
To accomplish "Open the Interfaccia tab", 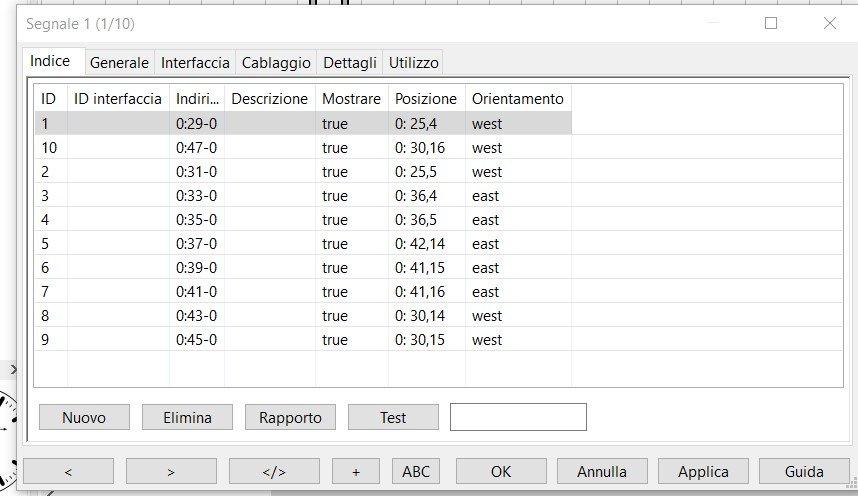I will pos(195,62).
